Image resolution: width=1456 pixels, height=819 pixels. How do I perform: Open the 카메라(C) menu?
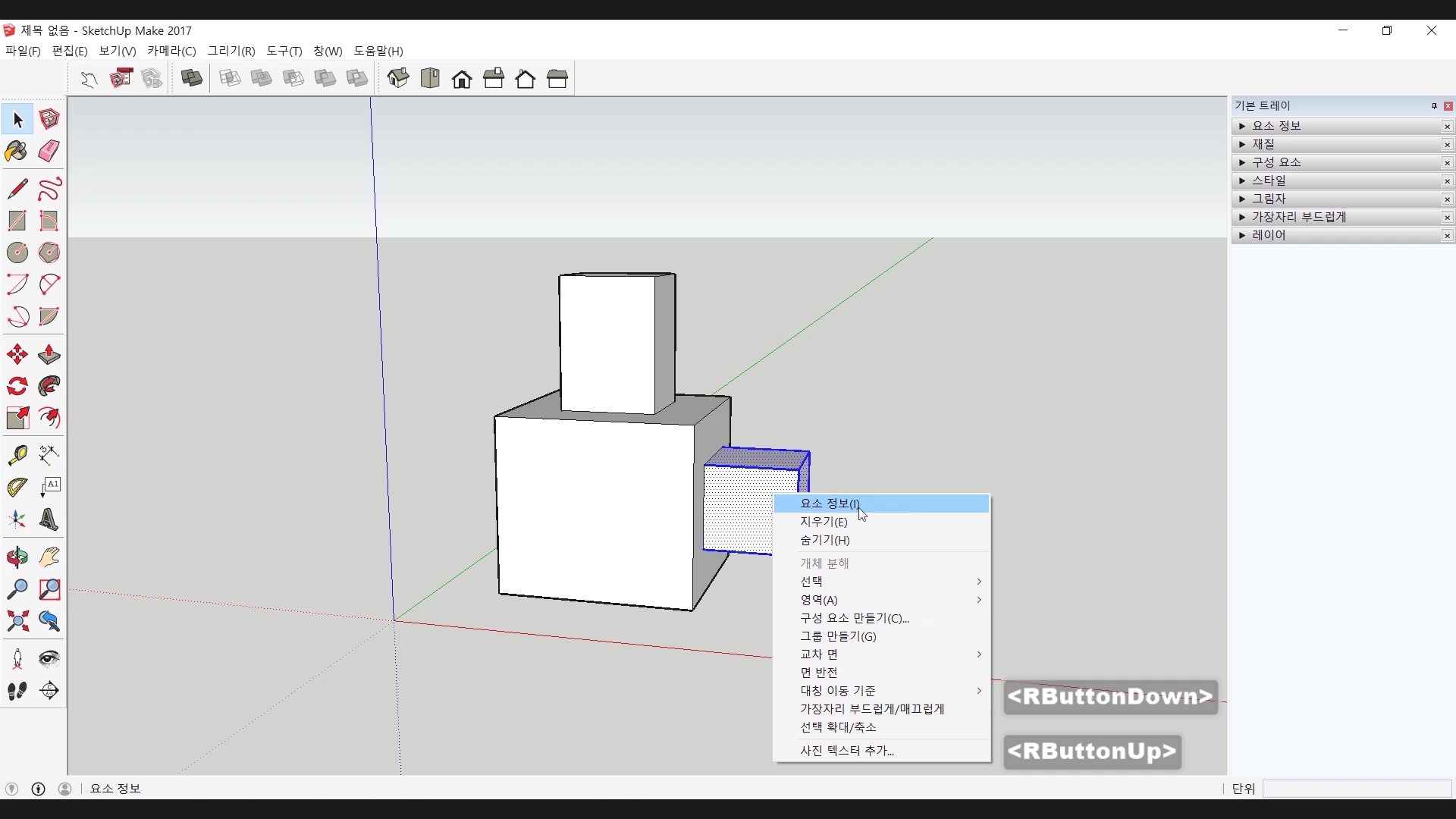click(171, 51)
